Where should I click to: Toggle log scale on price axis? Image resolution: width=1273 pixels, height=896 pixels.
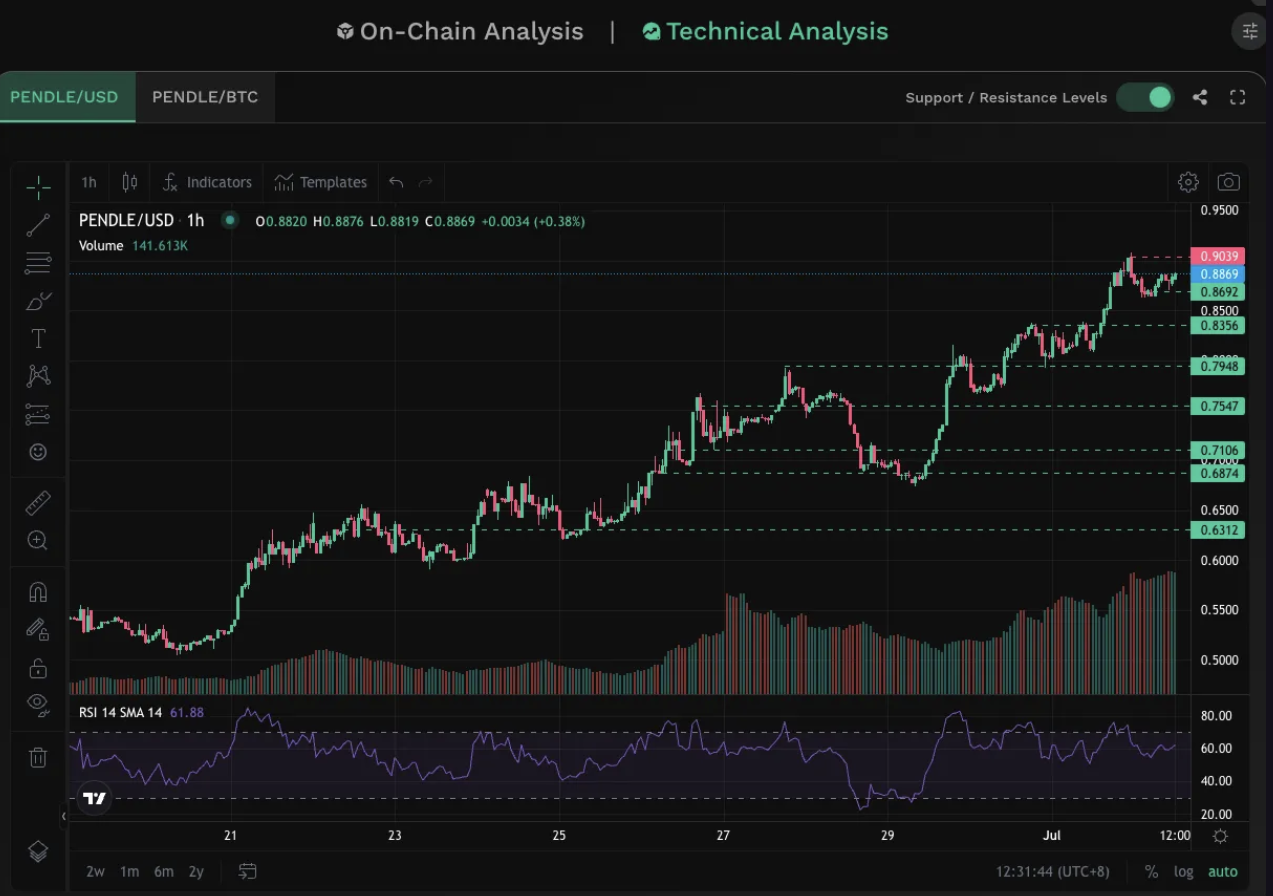point(1183,871)
